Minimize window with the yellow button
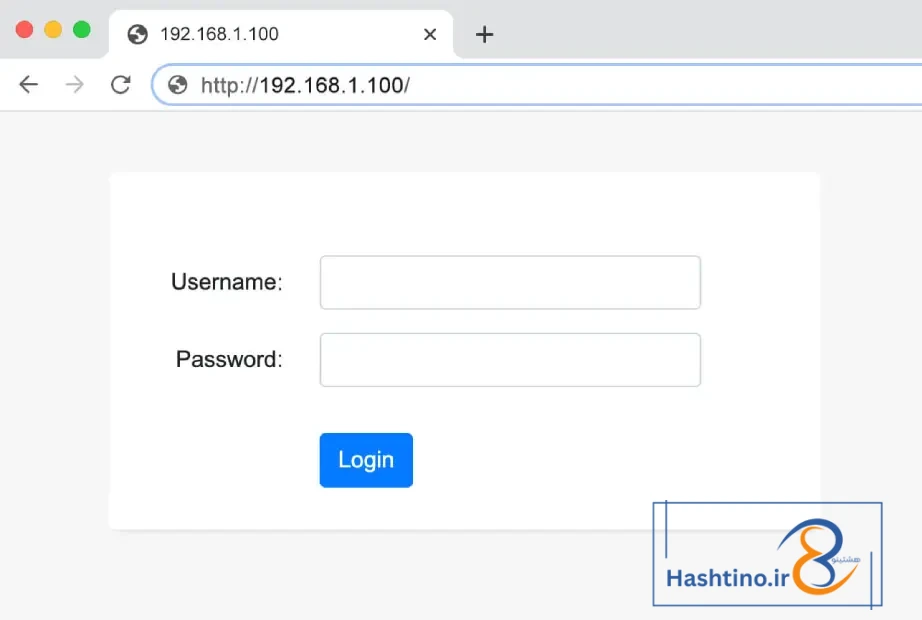The image size is (922, 620). tap(53, 29)
